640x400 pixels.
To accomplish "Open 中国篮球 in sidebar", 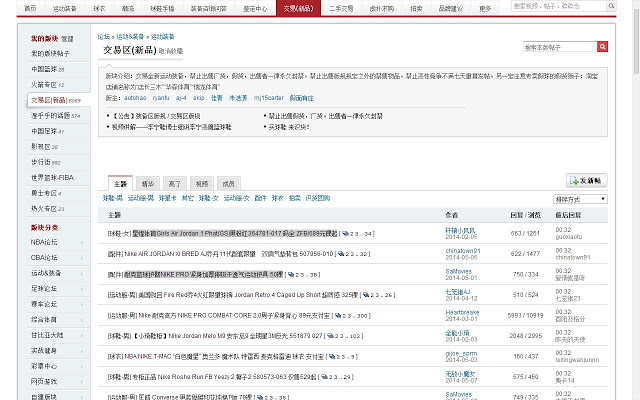I will coord(44,69).
